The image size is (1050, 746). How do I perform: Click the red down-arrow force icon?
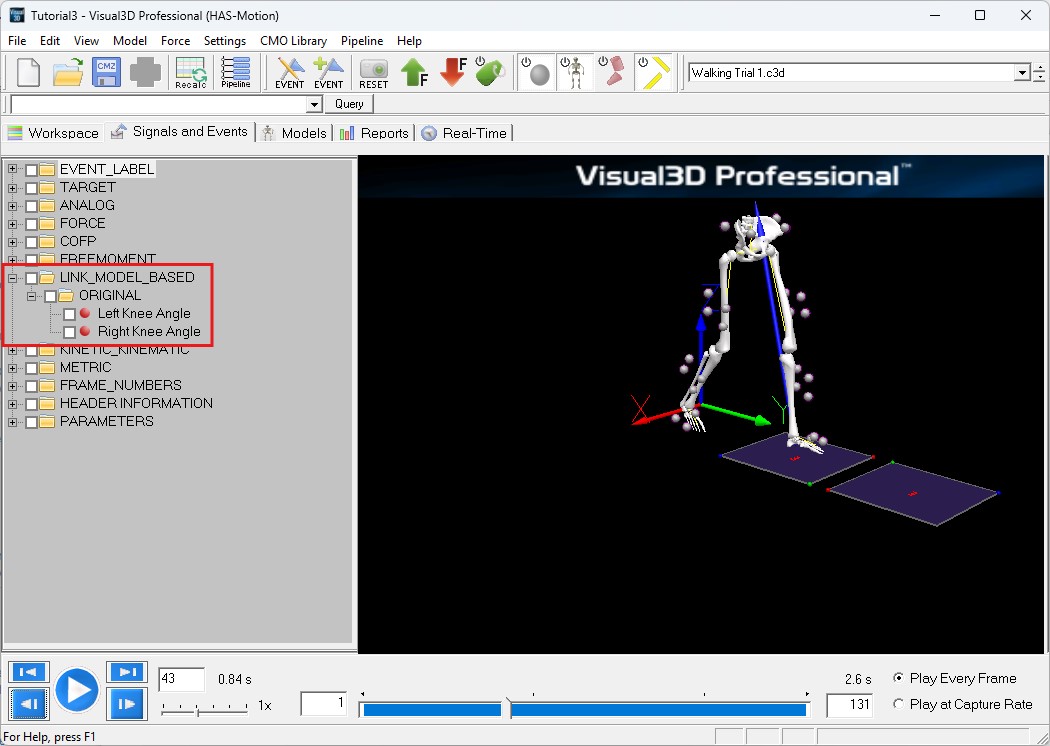453,72
